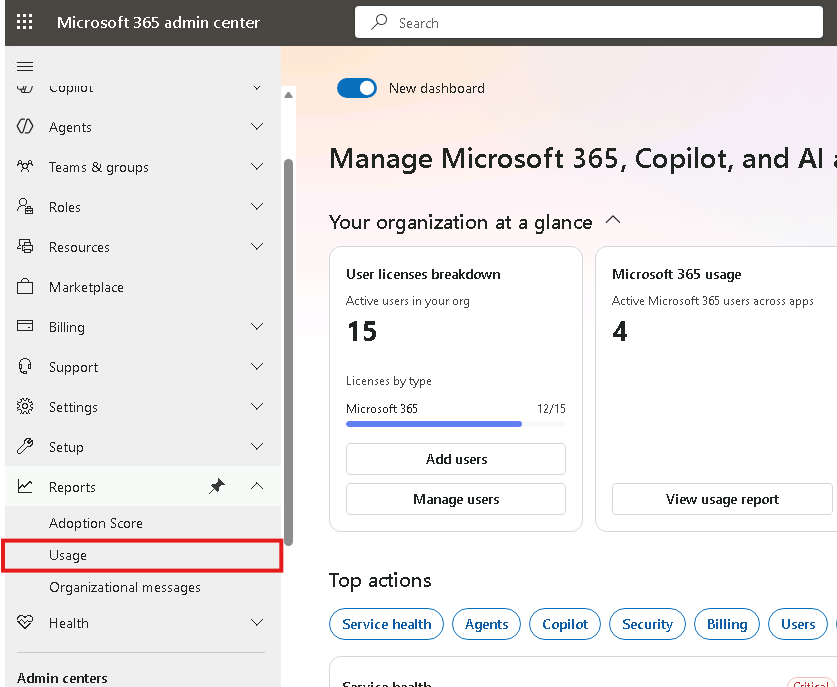Open Adoption Score under Reports
This screenshot has height=687, width=837.
(96, 523)
